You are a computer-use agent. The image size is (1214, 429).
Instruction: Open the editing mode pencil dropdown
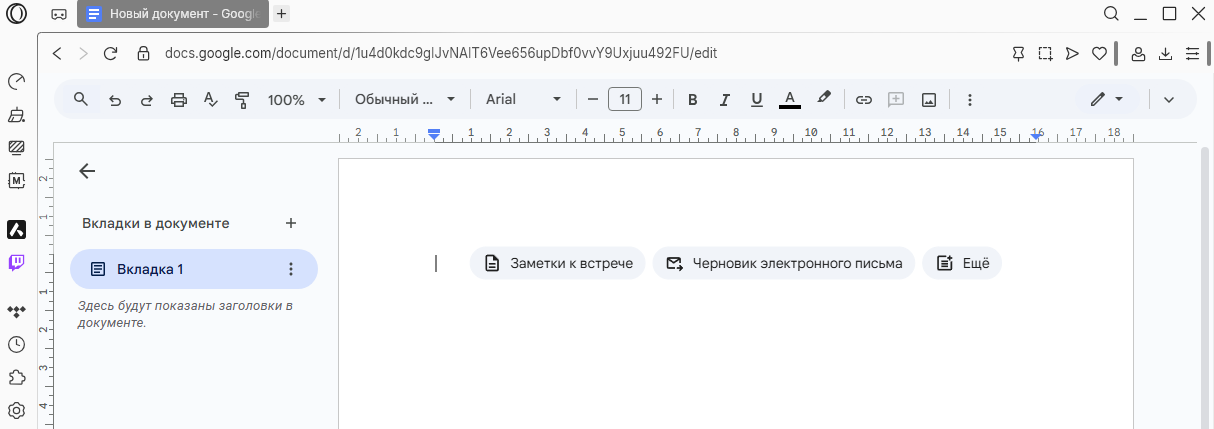pos(1107,99)
